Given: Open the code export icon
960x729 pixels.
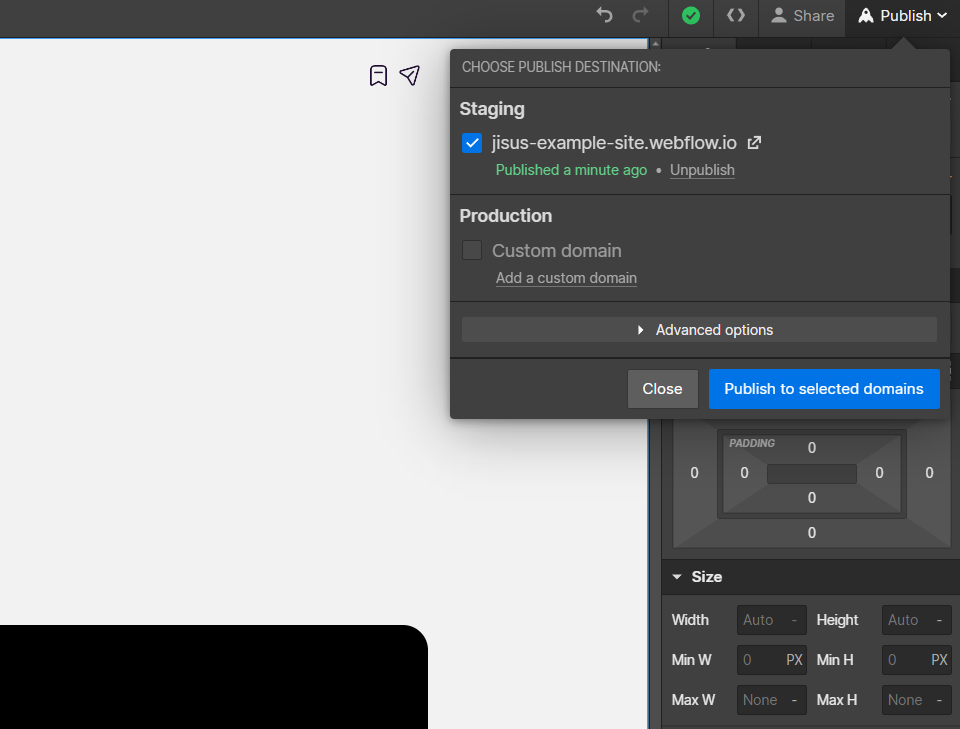Looking at the screenshot, I should (x=736, y=15).
